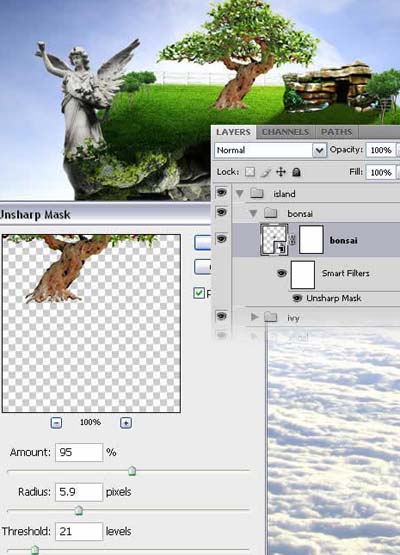Click the layer mask link chain icon

293,240
